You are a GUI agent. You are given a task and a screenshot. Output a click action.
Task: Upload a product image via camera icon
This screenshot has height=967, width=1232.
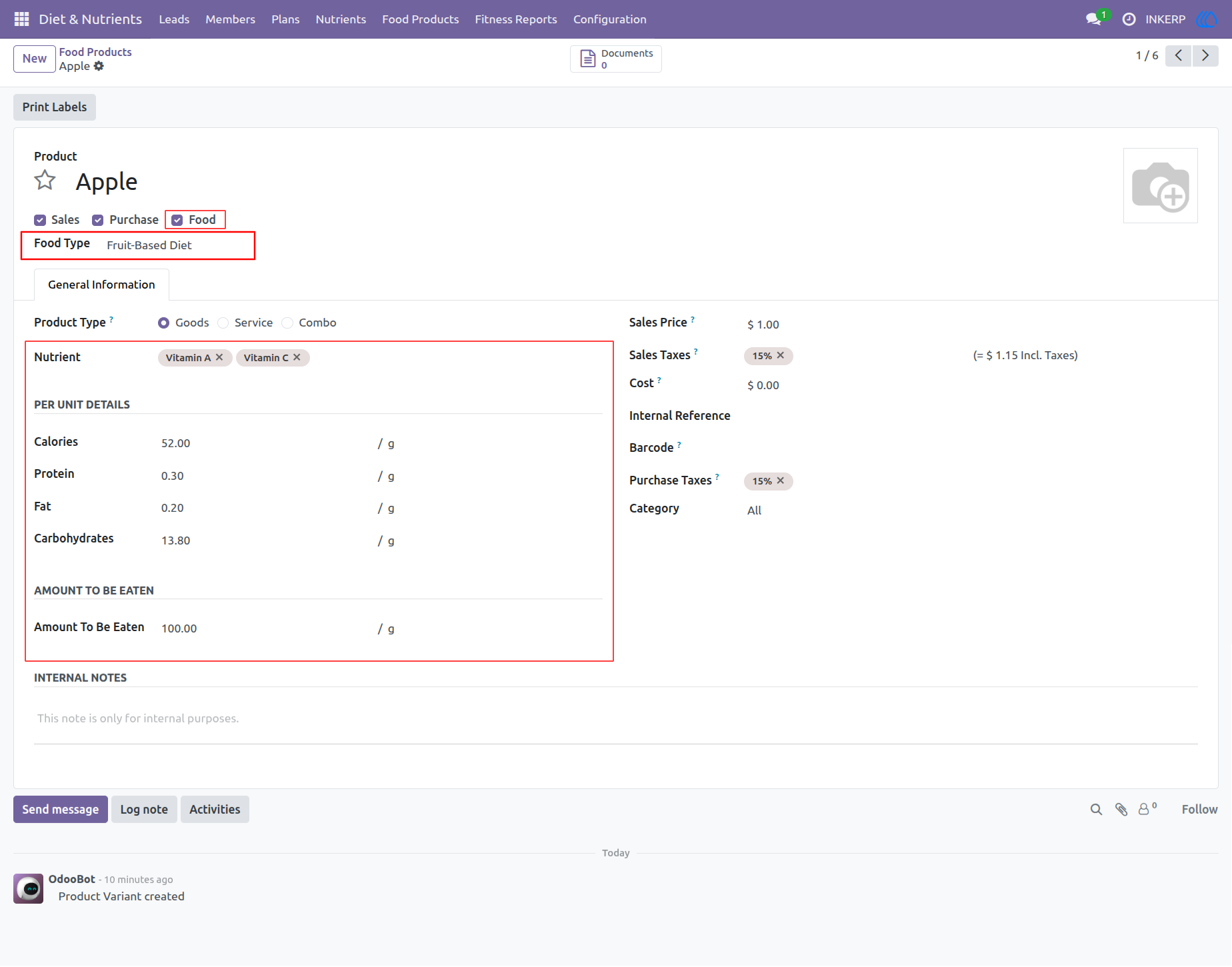pyautogui.click(x=1161, y=186)
